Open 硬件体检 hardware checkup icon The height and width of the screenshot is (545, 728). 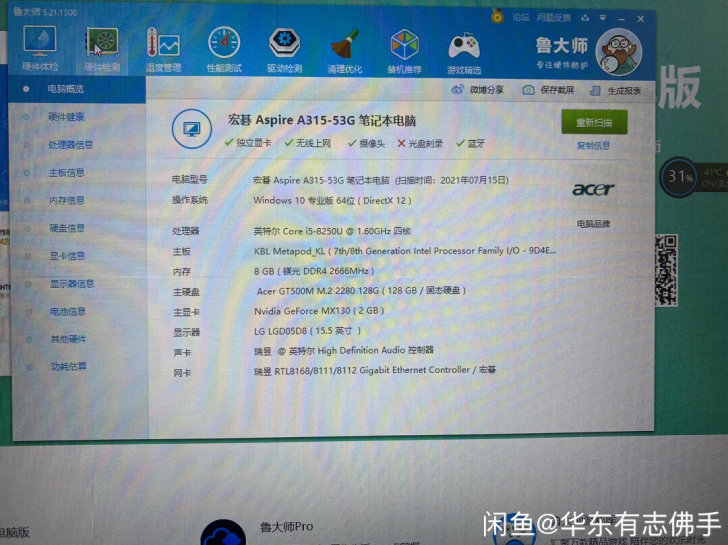point(40,48)
